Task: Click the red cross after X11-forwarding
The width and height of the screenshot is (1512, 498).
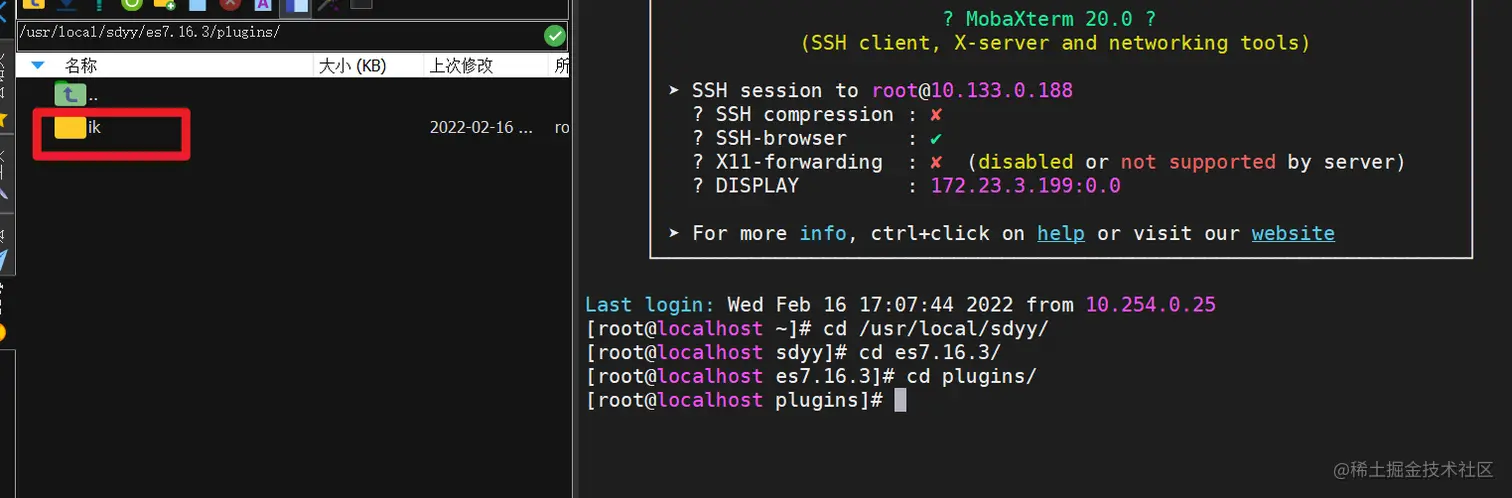Action: pos(936,162)
